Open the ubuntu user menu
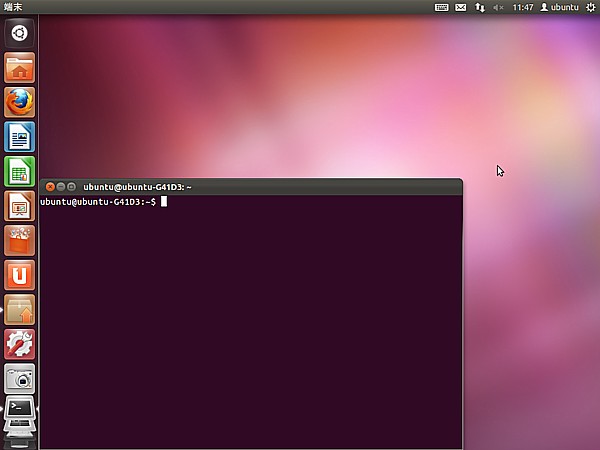The height and width of the screenshot is (450, 600). point(559,7)
